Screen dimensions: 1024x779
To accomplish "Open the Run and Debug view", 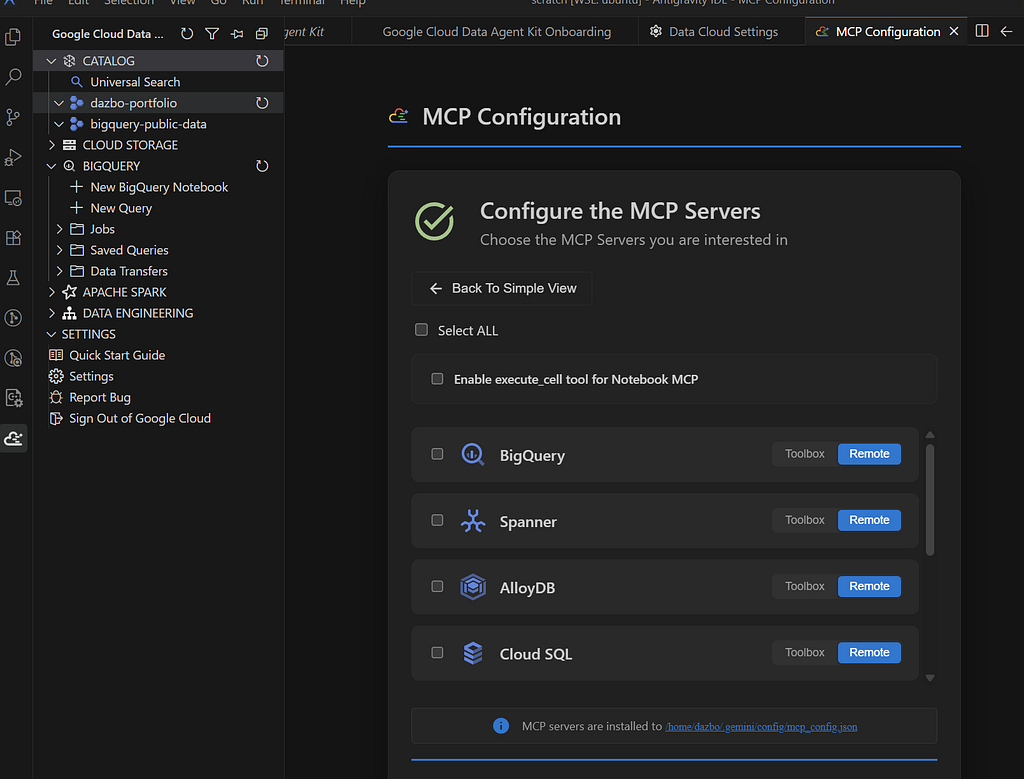I will (13, 157).
